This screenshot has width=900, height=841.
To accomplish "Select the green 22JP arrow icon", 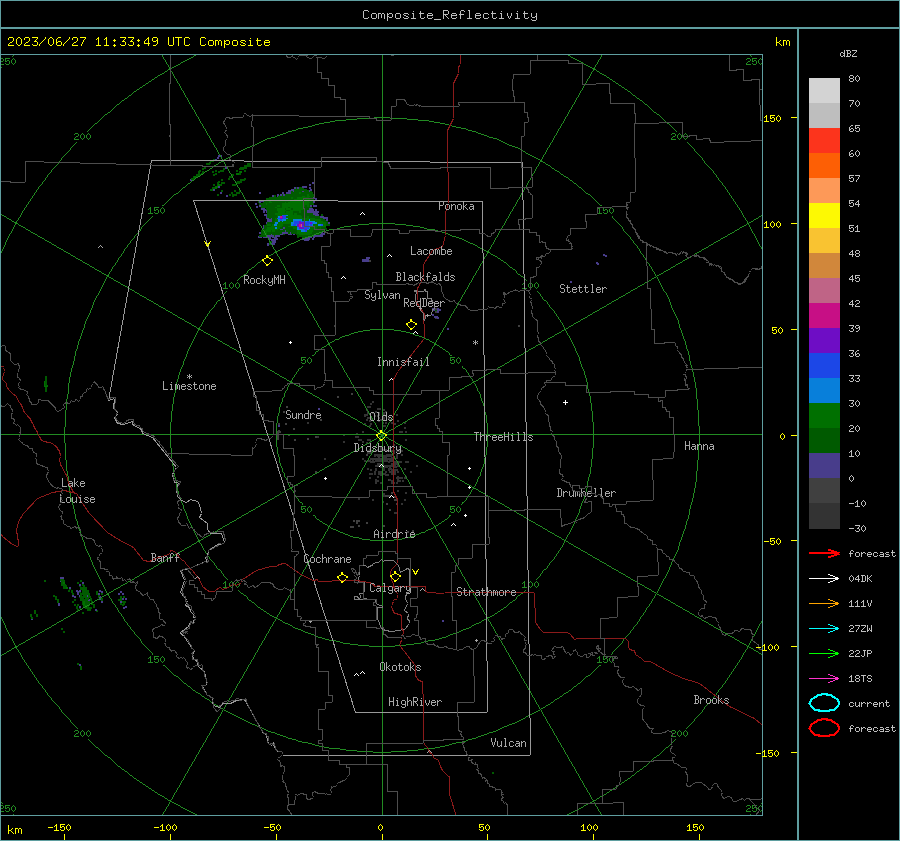I will pyautogui.click(x=824, y=653).
